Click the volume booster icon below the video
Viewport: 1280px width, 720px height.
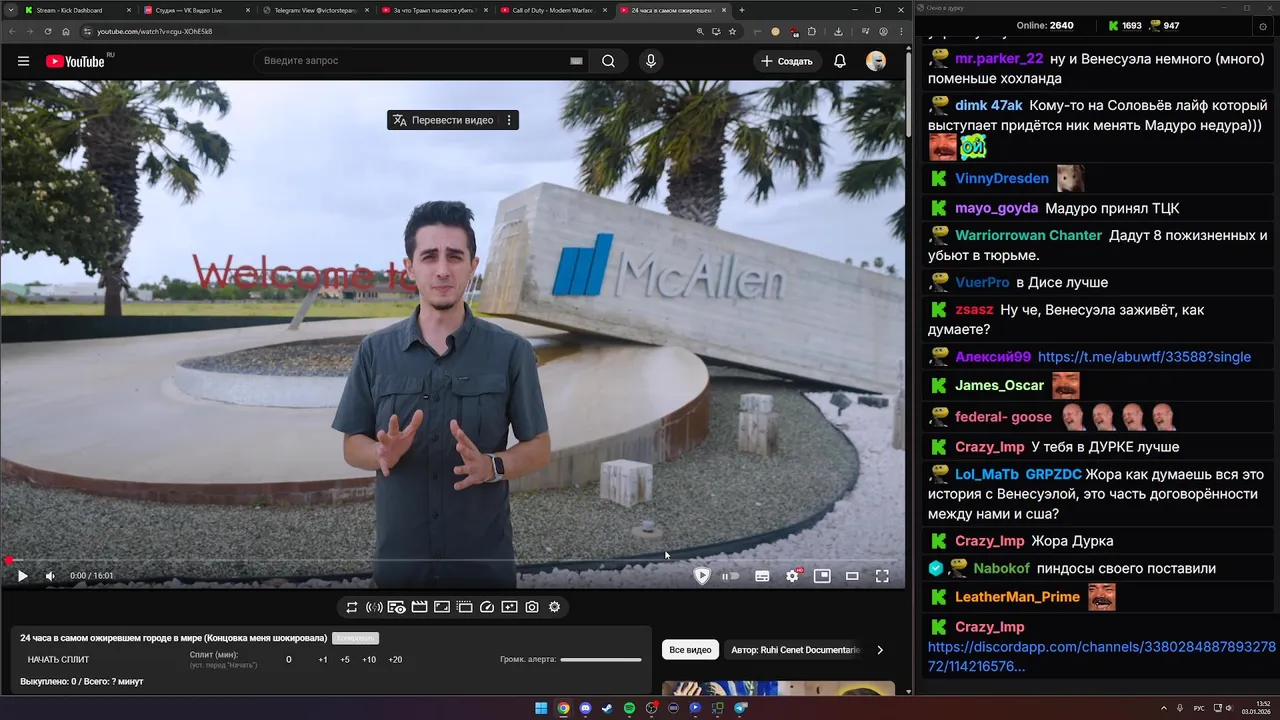pyautogui.click(x=374, y=607)
